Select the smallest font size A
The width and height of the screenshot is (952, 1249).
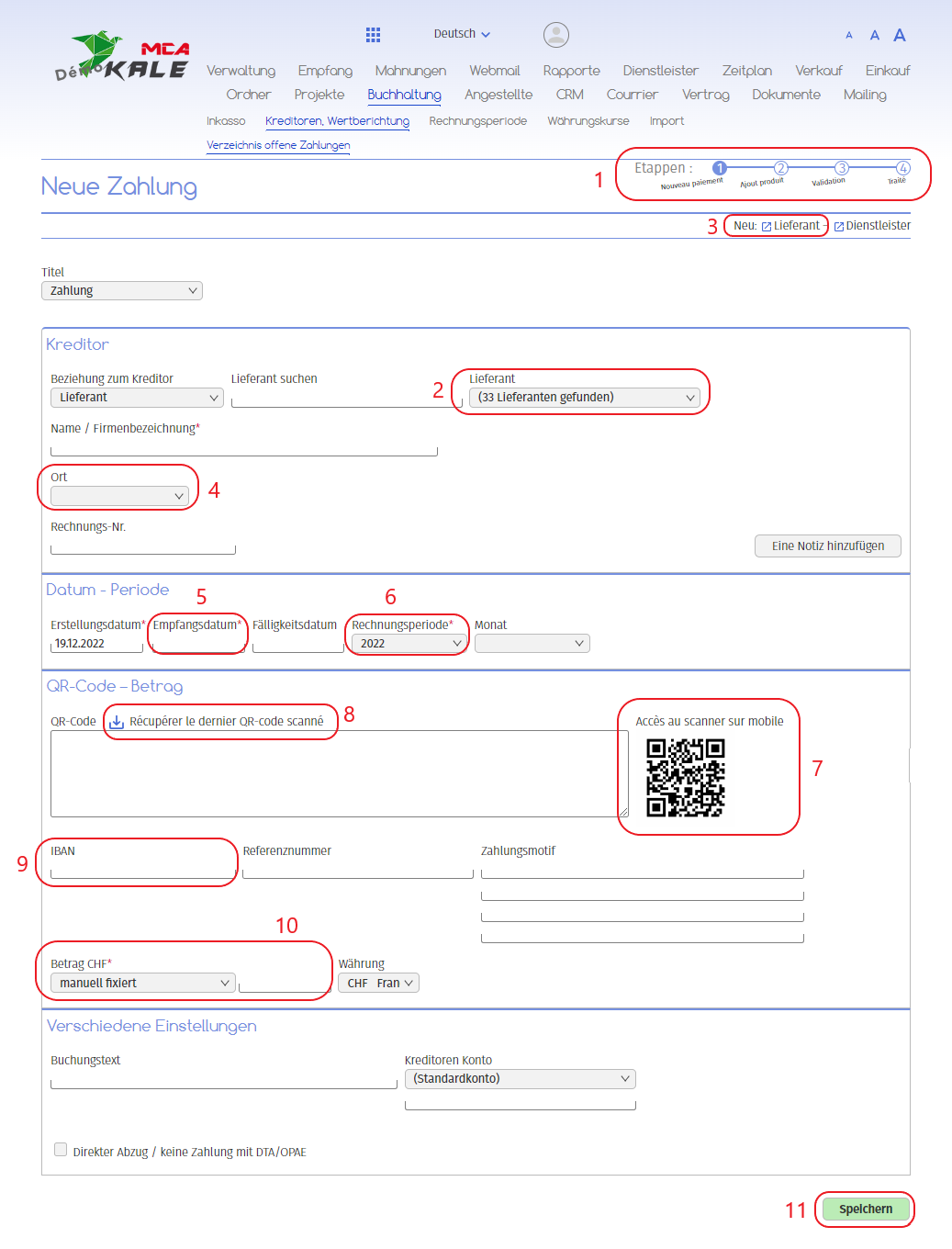click(849, 36)
